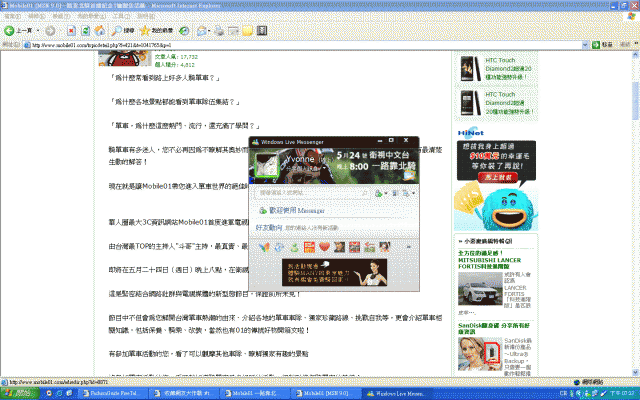
Task: Open the MITSUBISHI LANCER FORTIS article link
Action: point(489,260)
